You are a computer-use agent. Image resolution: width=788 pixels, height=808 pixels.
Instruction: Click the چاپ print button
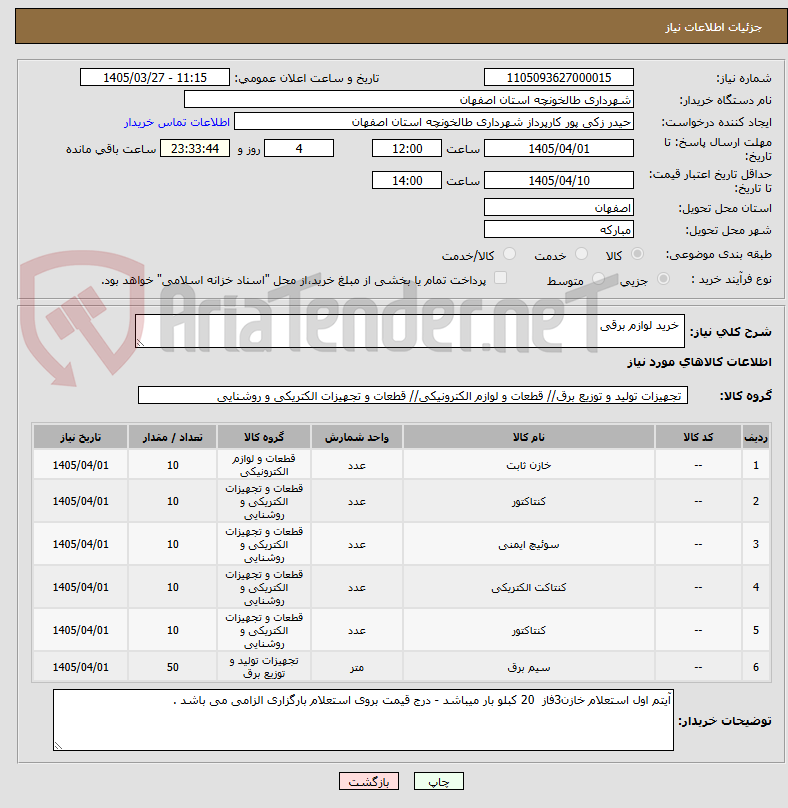pyautogui.click(x=439, y=781)
